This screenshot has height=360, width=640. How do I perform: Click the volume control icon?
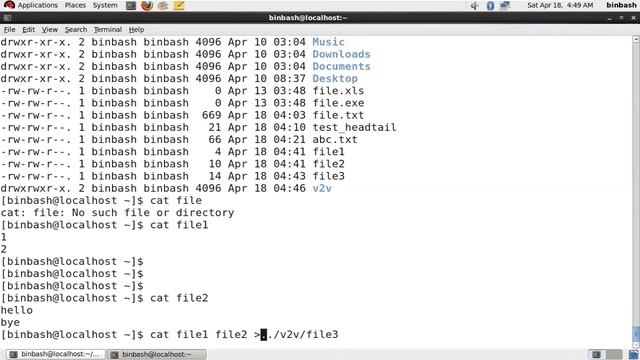click(474, 5)
